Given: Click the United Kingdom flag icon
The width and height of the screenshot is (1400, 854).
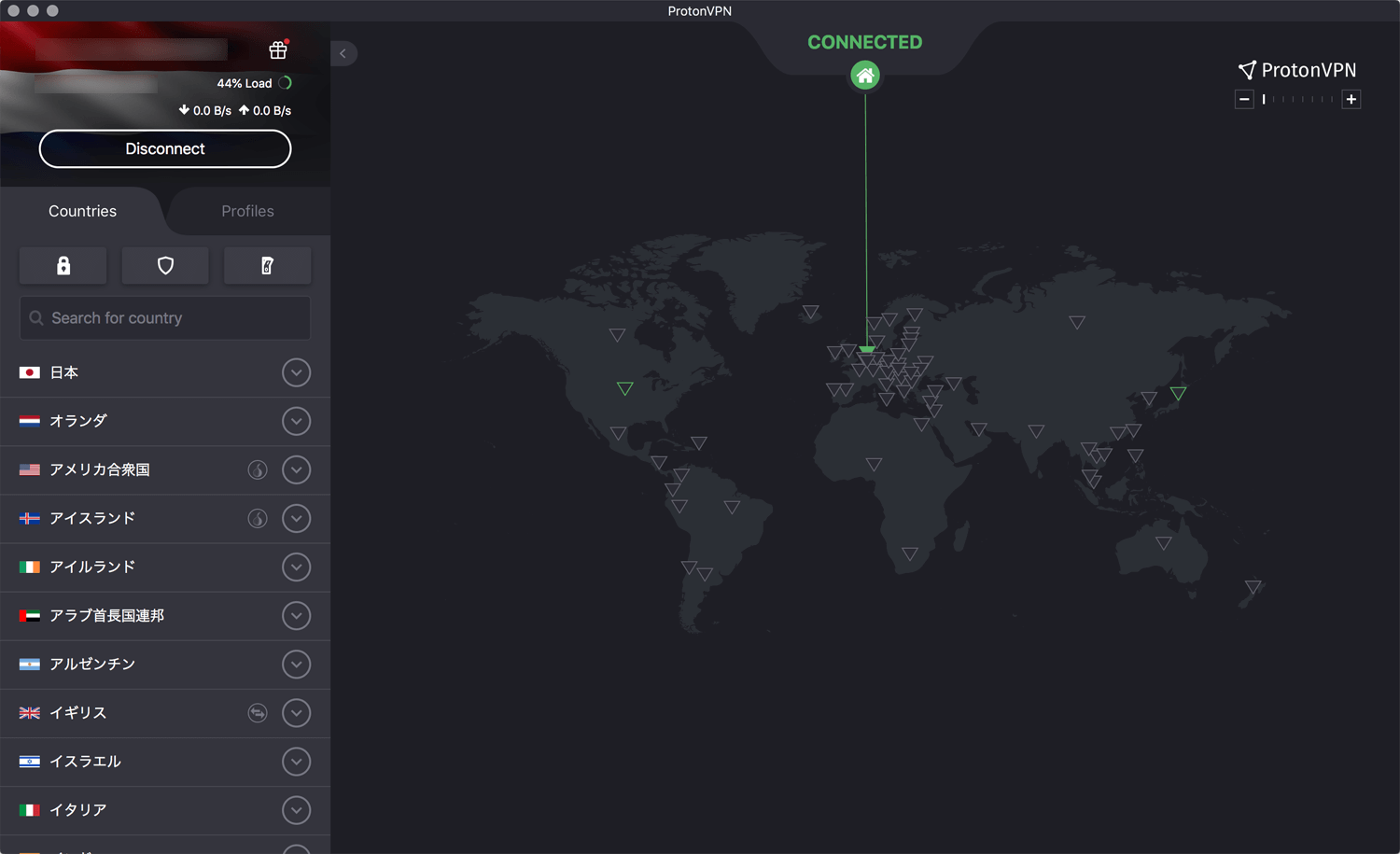Looking at the screenshot, I should 30,712.
